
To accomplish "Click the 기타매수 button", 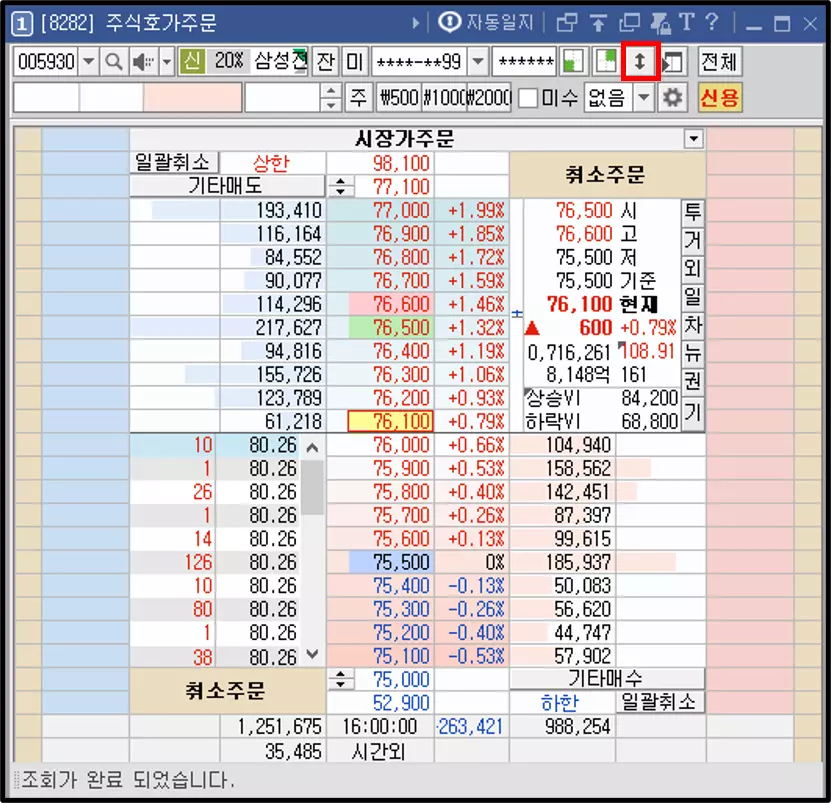I will click(607, 678).
